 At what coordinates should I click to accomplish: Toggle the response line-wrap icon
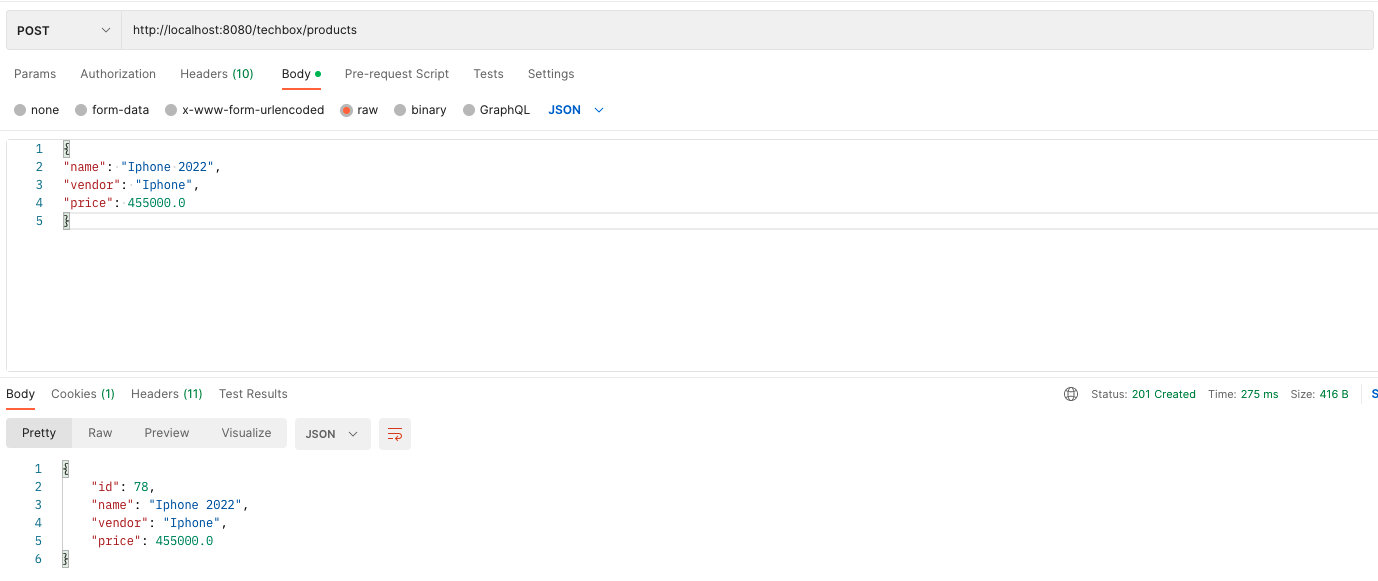pyautogui.click(x=395, y=434)
